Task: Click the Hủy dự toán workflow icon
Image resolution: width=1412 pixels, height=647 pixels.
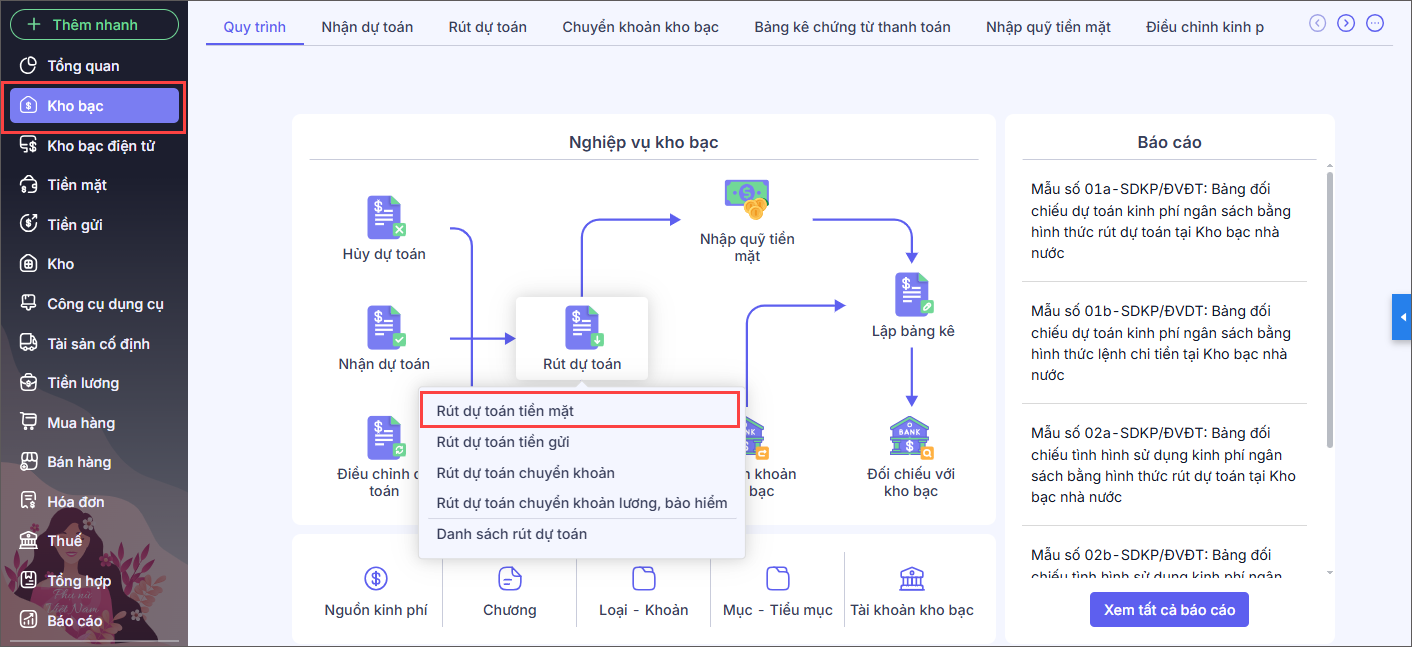Action: (385, 218)
